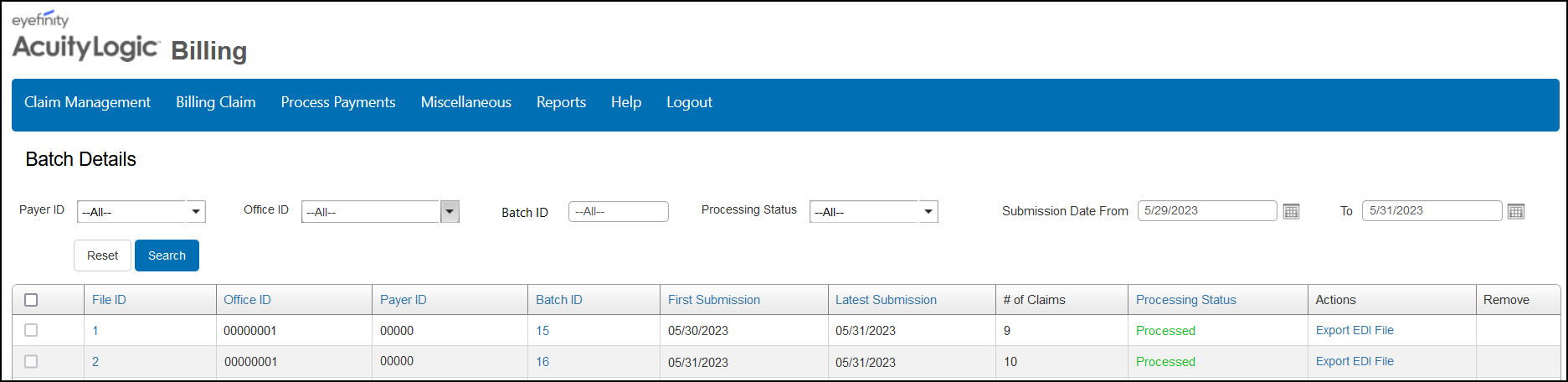Export EDI File for batch 15
The height and width of the screenshot is (382, 1568).
tap(1355, 330)
